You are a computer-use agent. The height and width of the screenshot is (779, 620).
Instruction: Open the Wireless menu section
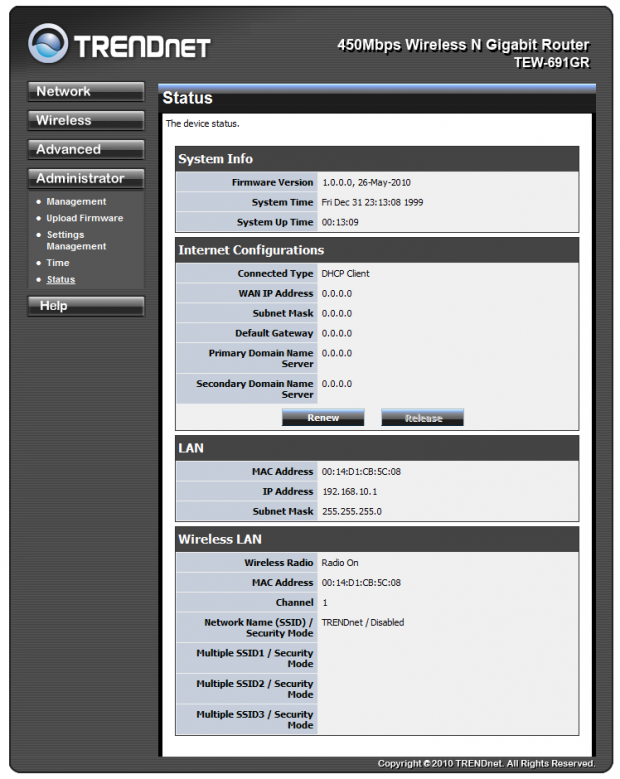[x=85, y=121]
